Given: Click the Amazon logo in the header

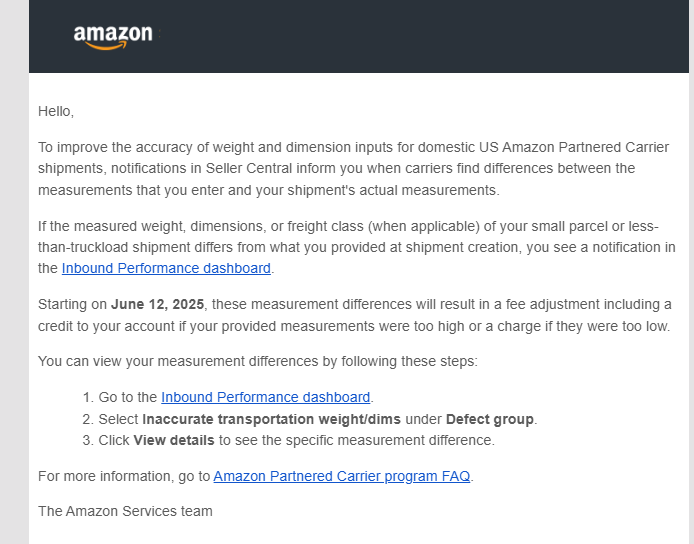Looking at the screenshot, I should (113, 37).
